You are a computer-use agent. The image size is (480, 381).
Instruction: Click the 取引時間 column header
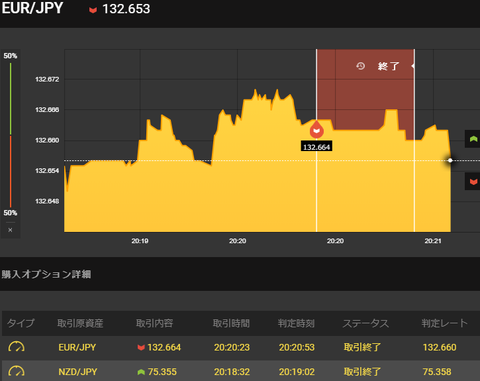pos(231,323)
